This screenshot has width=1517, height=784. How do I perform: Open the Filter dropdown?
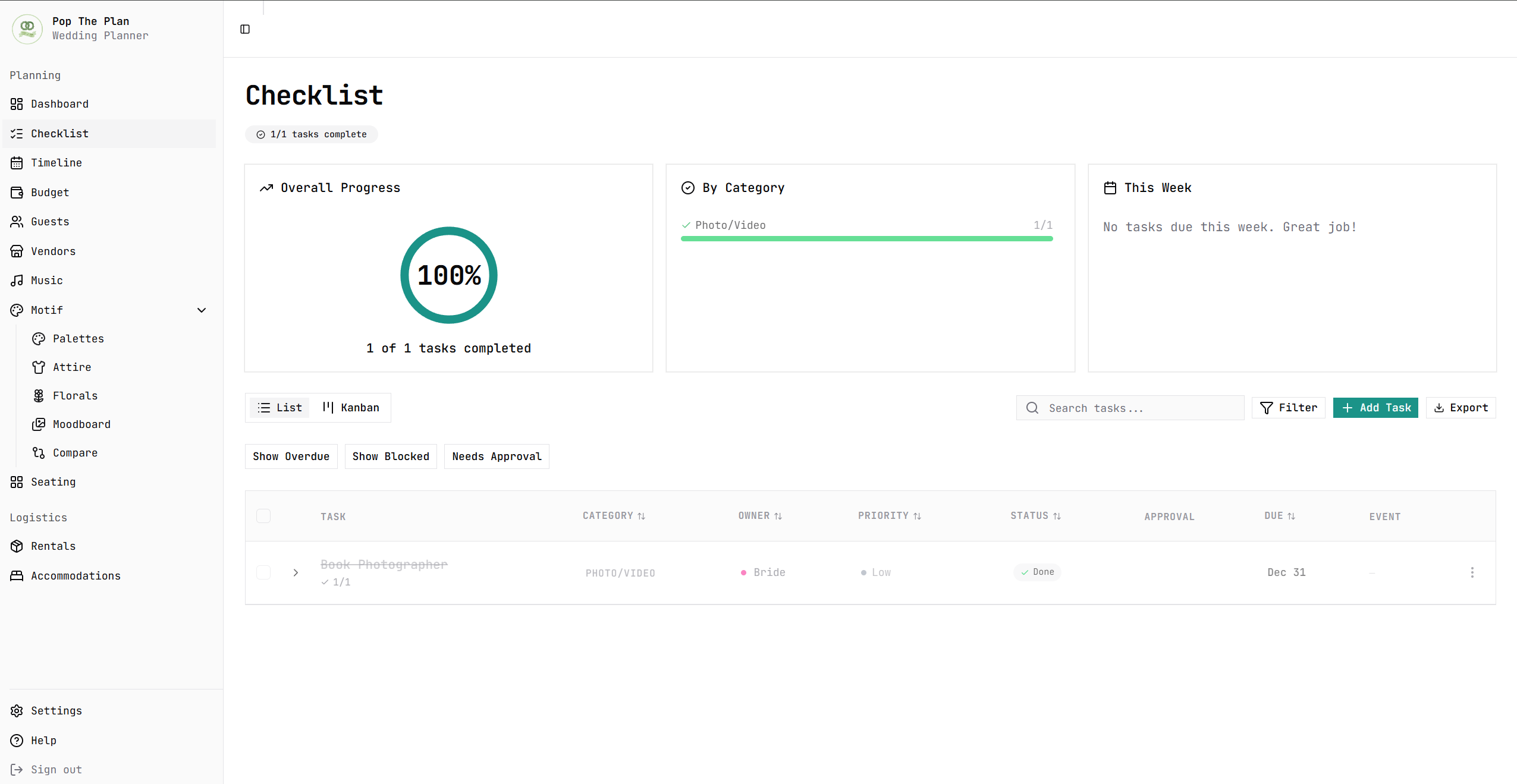(1288, 408)
